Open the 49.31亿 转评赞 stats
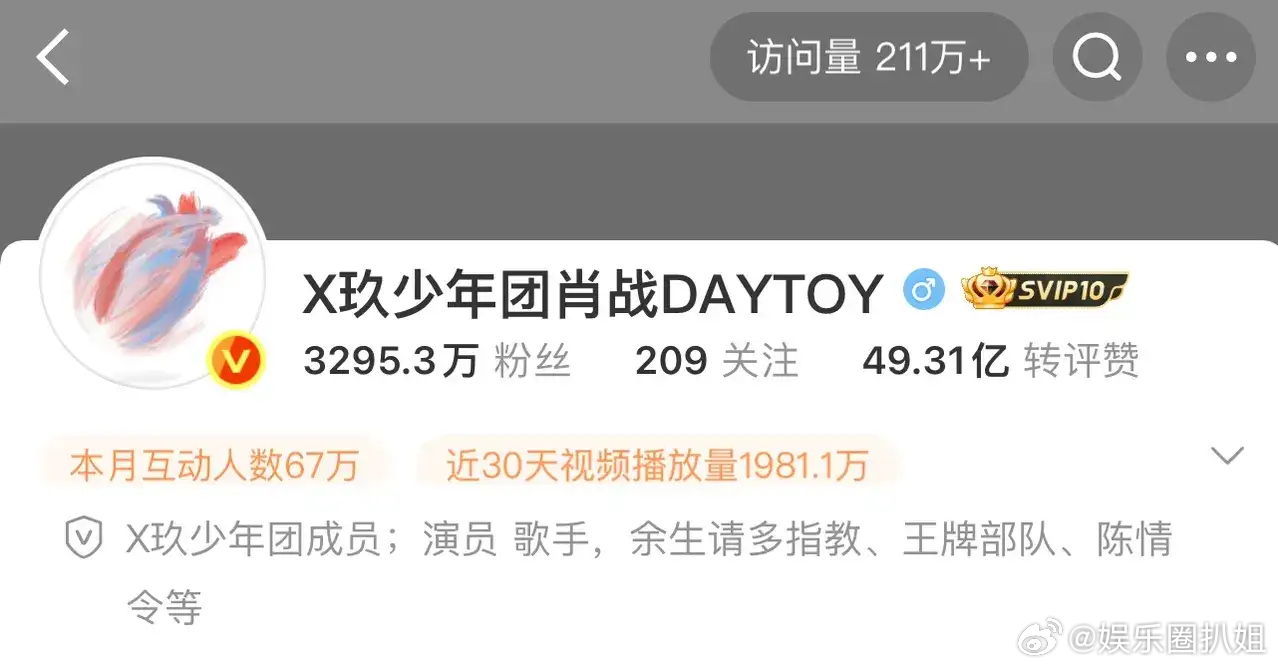The image size is (1278, 669). 1000,360
